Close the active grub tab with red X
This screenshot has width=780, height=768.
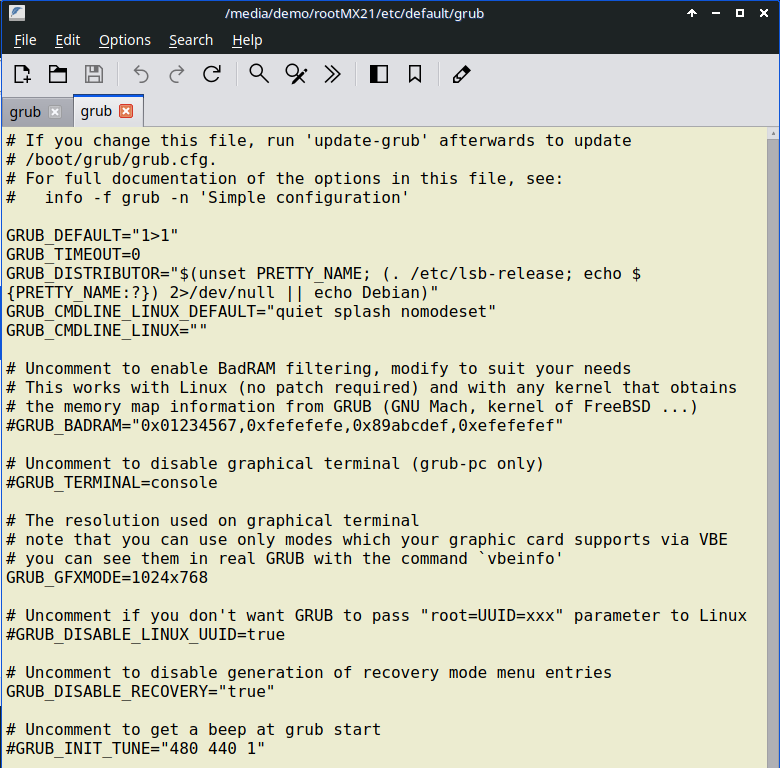pos(126,111)
